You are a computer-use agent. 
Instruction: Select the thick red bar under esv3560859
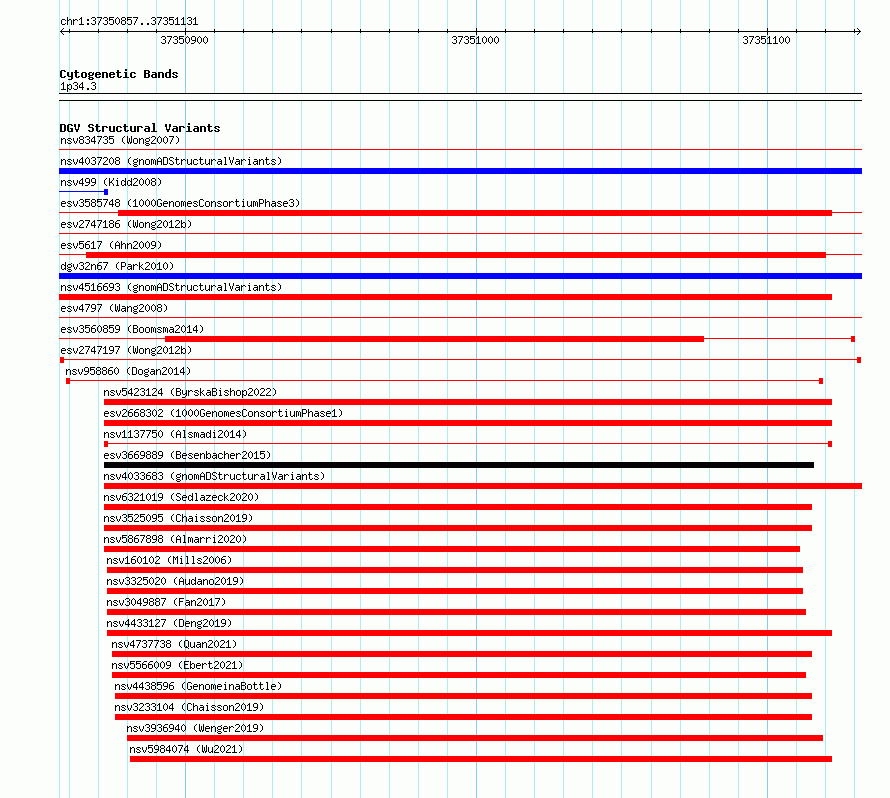point(434,339)
